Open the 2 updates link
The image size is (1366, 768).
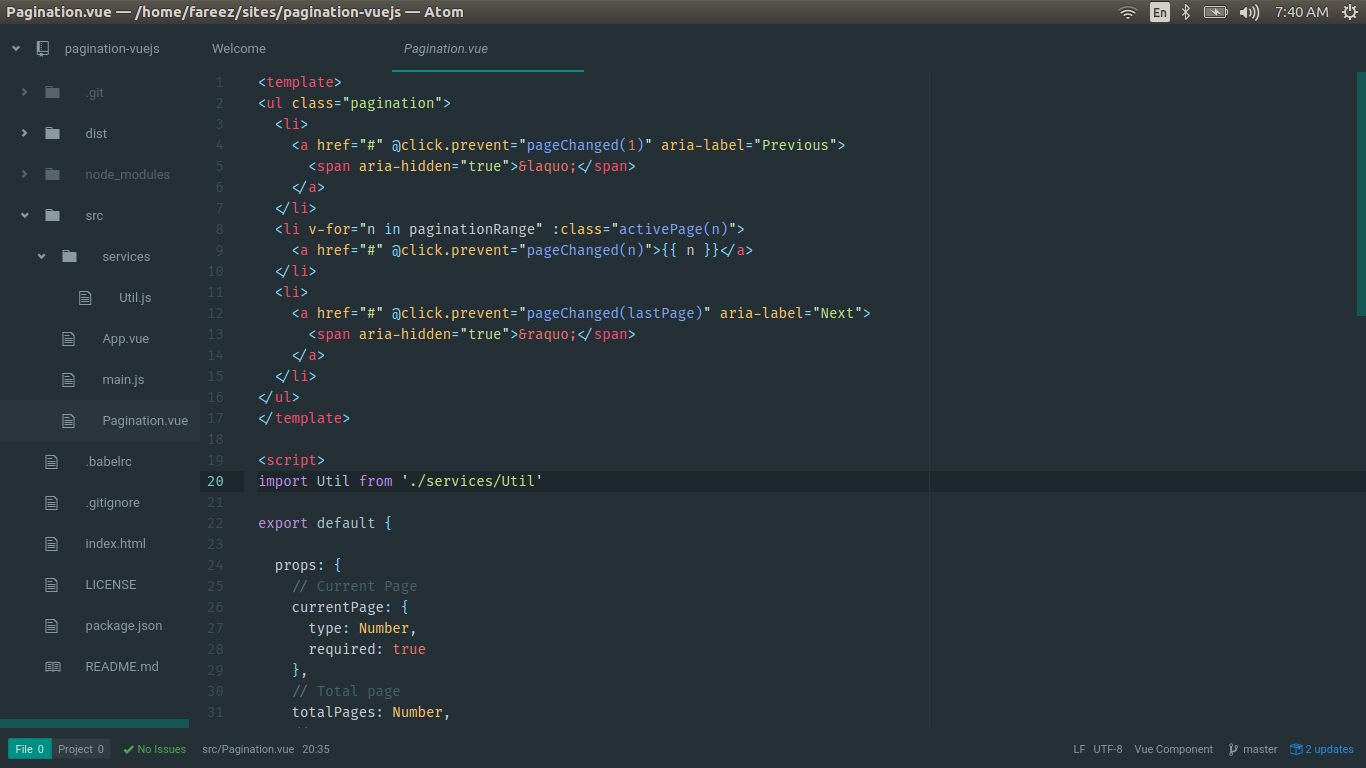pyautogui.click(x=1329, y=749)
